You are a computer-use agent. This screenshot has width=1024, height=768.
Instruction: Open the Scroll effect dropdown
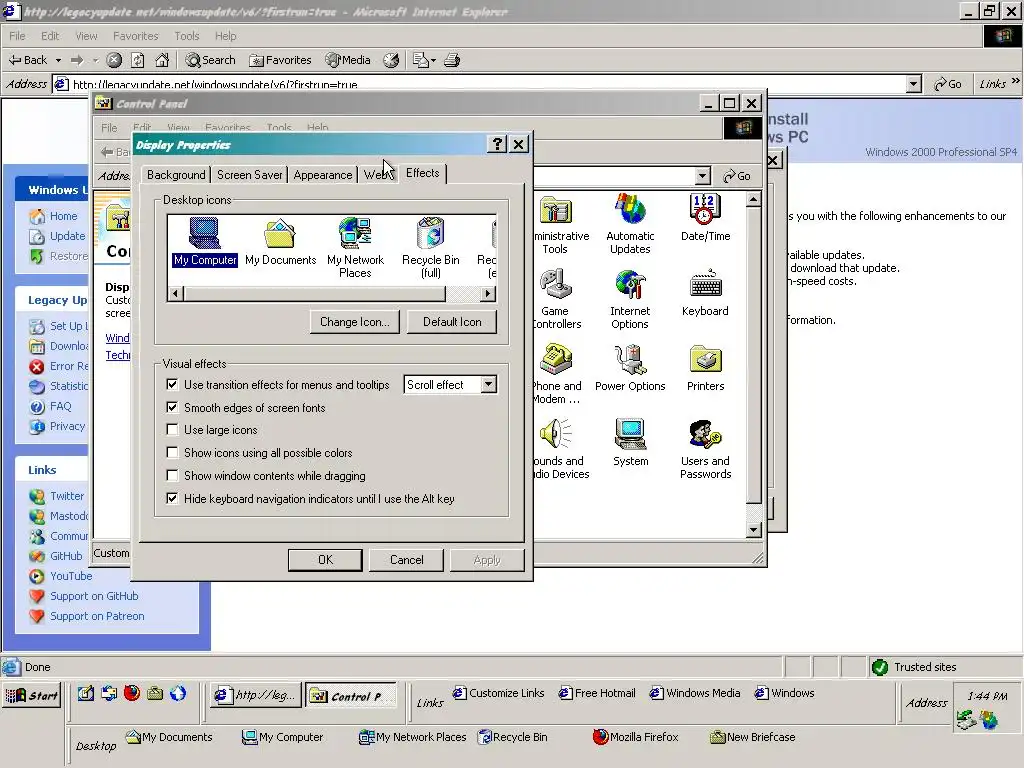(x=488, y=385)
